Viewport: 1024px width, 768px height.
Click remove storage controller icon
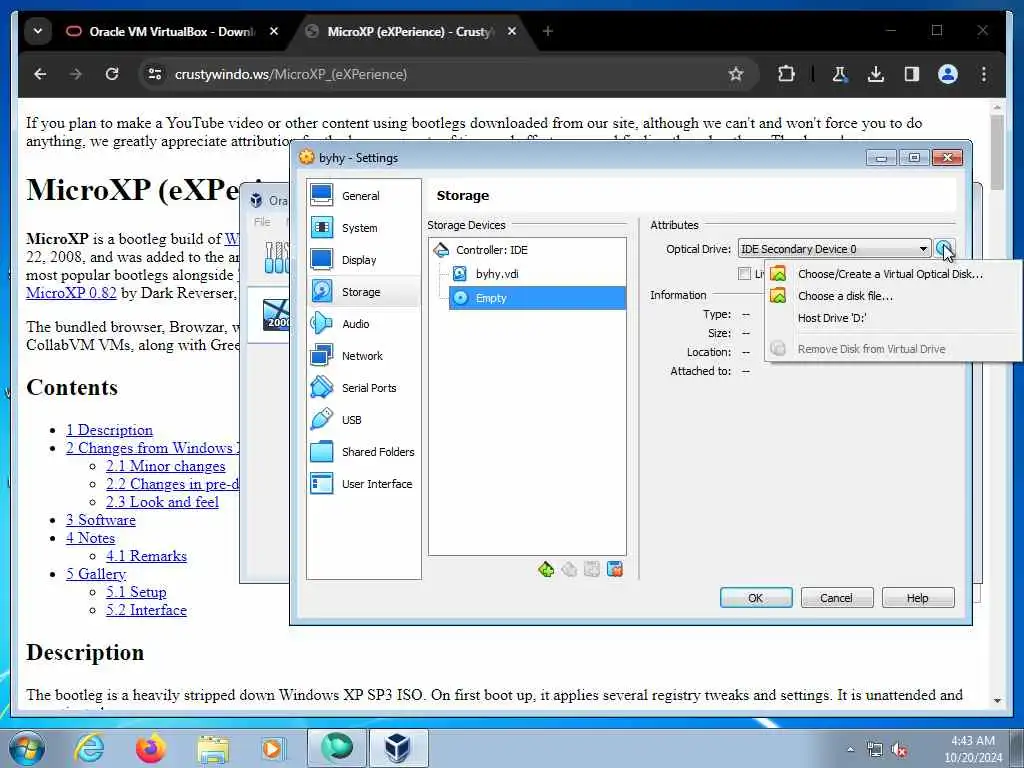pos(569,569)
